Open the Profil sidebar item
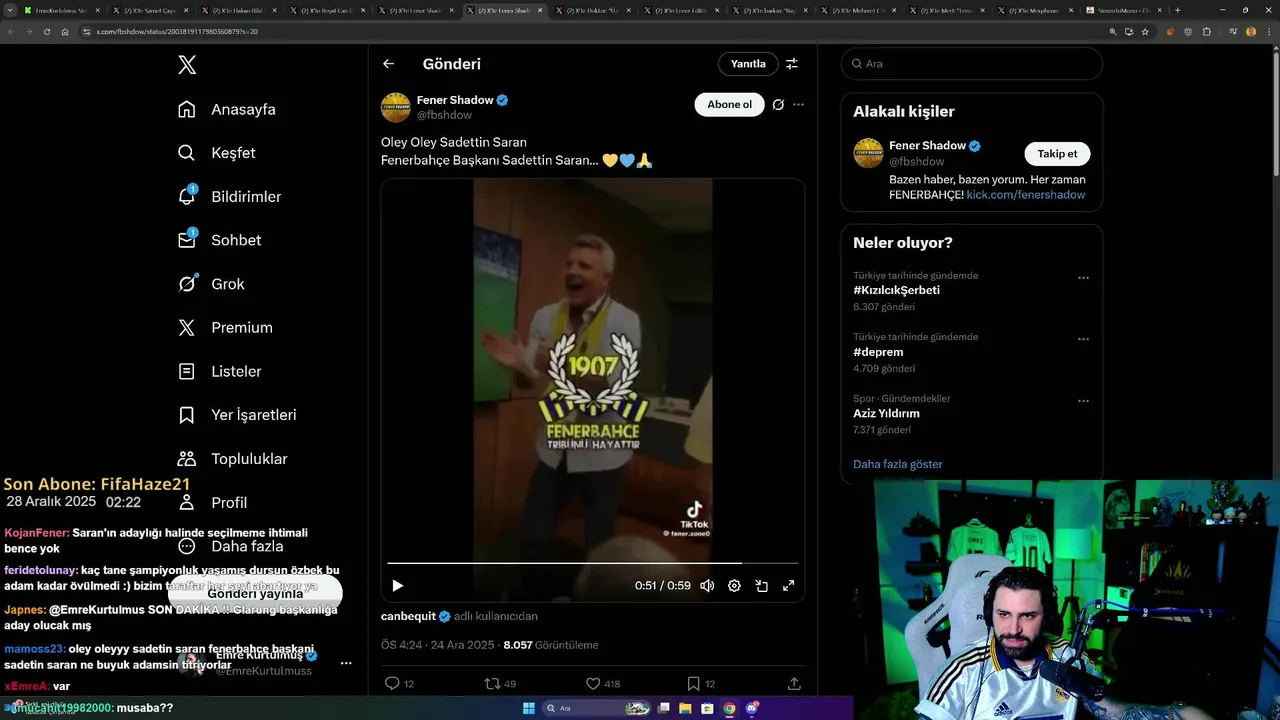Screen dimensions: 1280x720 coord(212,502)
